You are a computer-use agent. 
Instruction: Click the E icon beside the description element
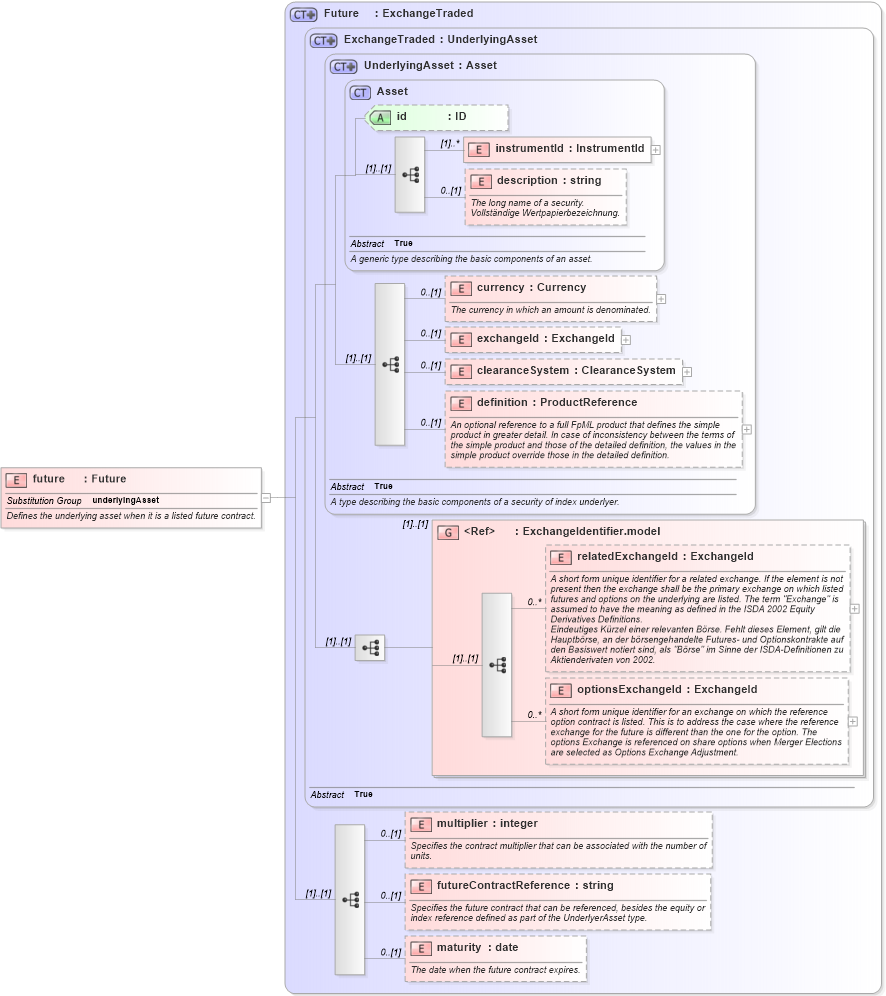481,181
